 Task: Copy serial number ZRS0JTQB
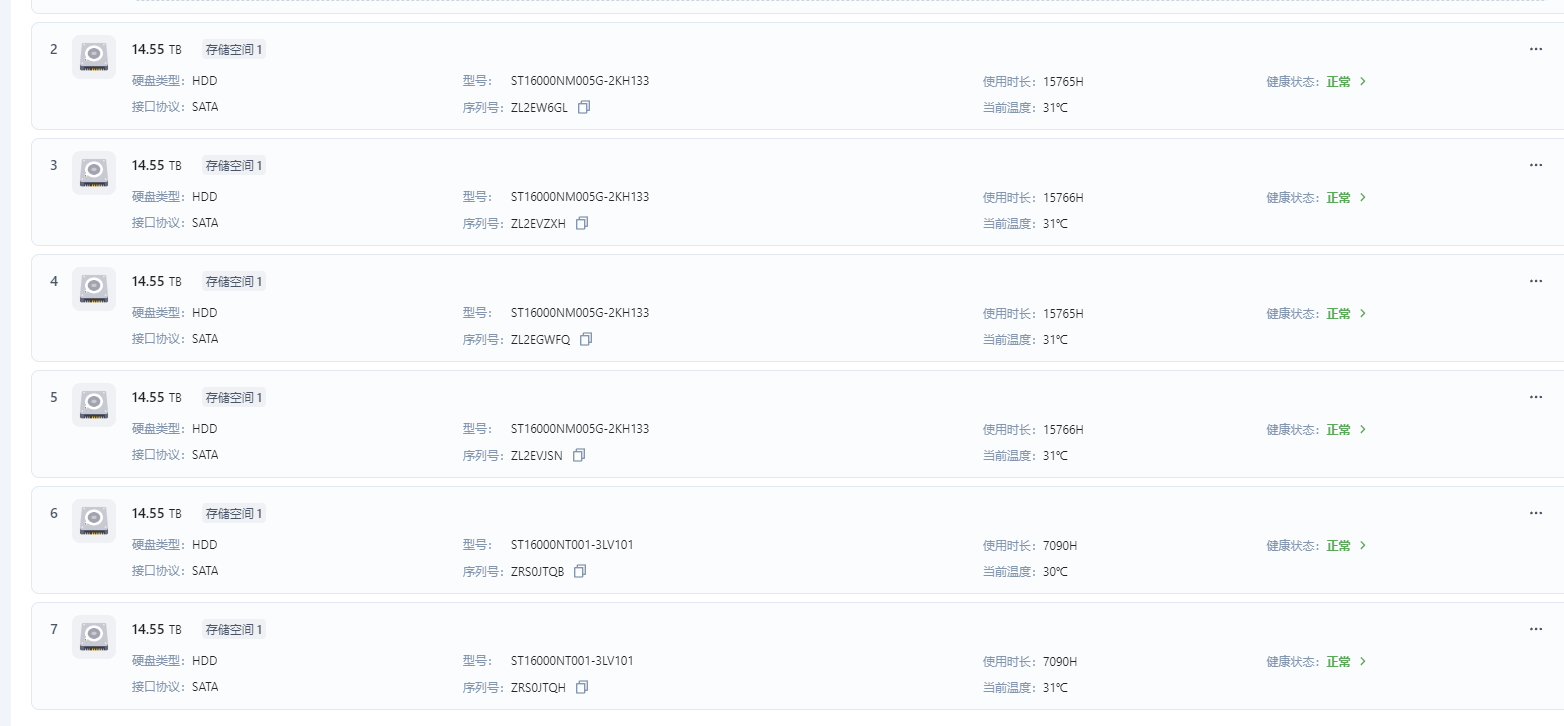580,572
